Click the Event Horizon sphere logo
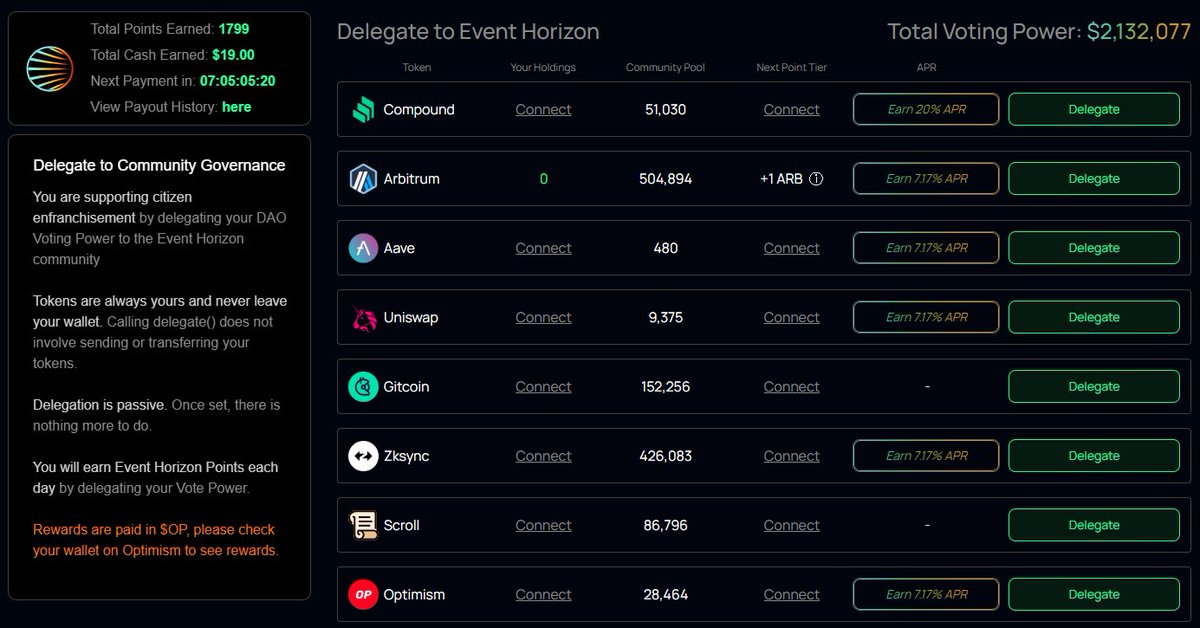This screenshot has width=1200, height=628. pyautogui.click(x=50, y=68)
